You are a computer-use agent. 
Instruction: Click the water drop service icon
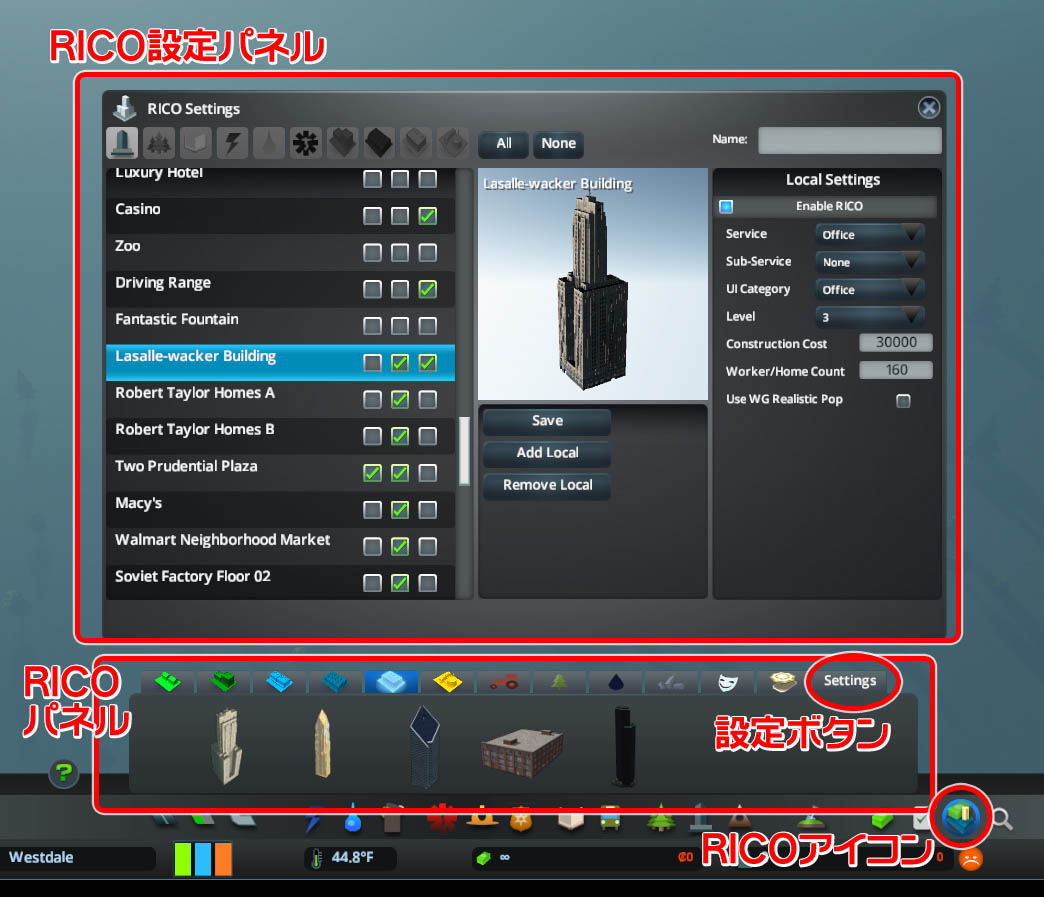coord(353,820)
